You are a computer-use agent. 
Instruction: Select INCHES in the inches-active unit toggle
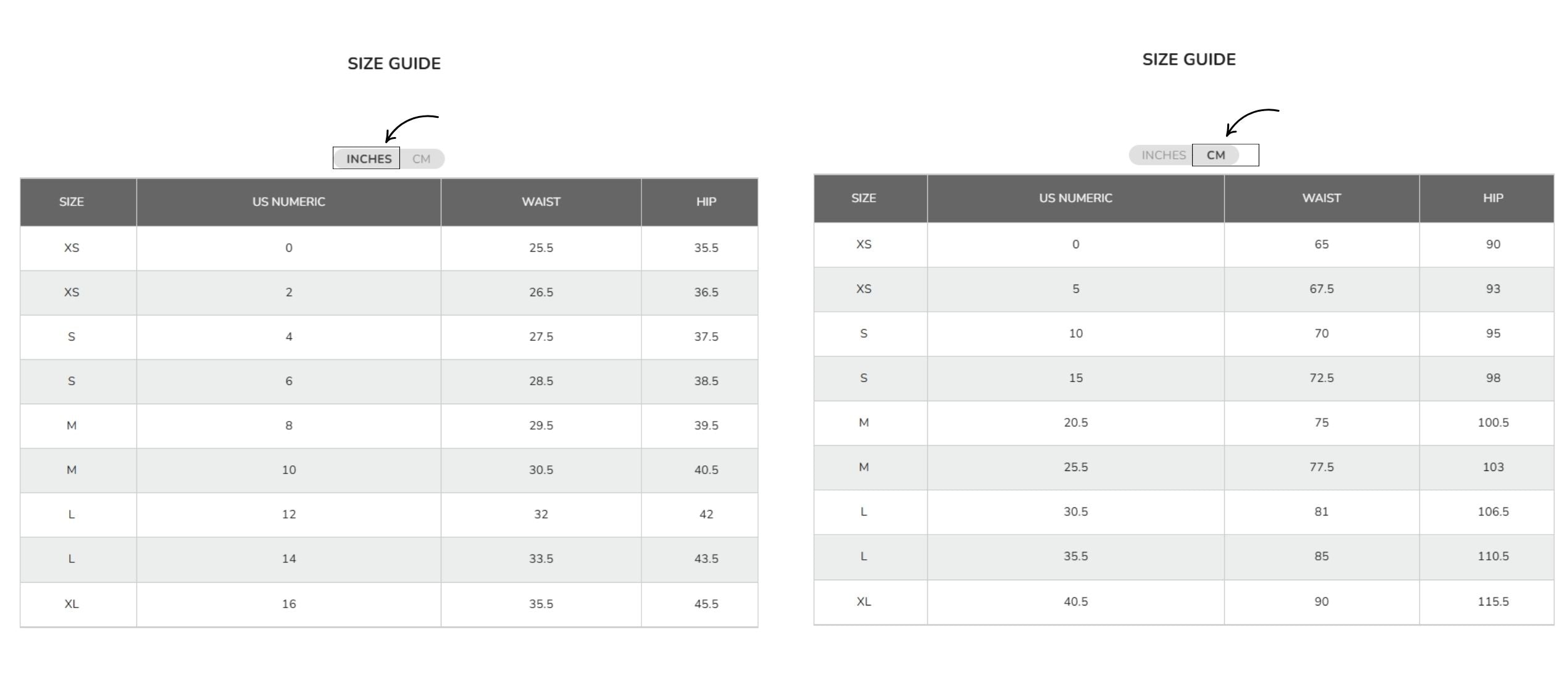click(368, 159)
